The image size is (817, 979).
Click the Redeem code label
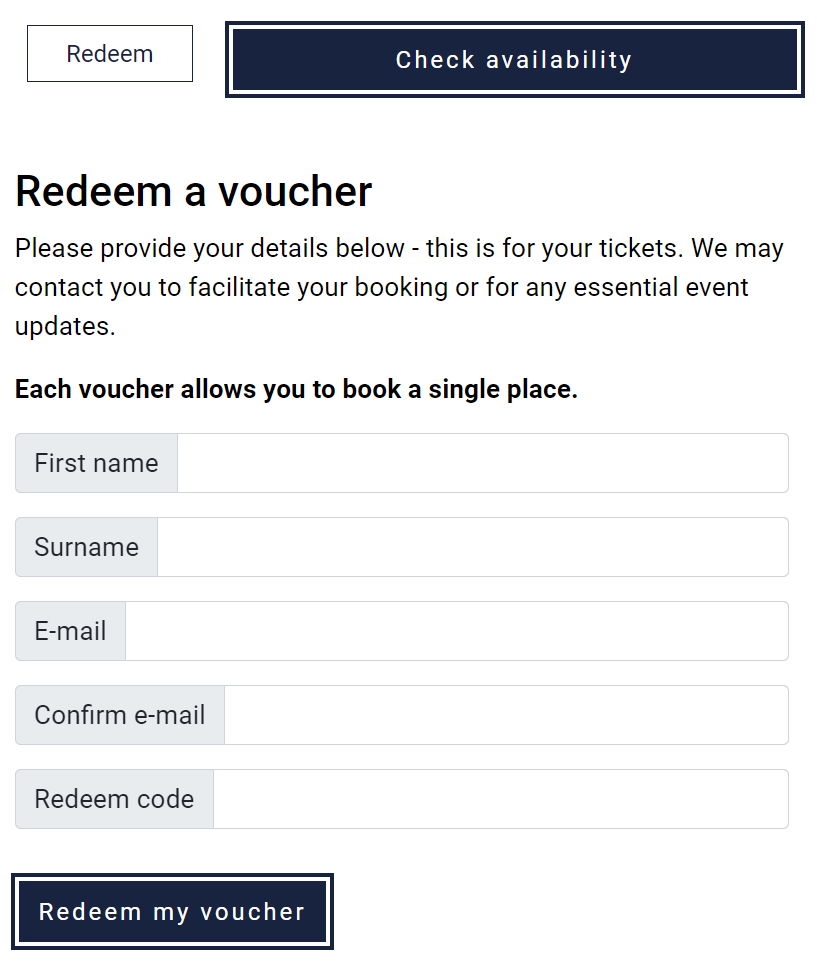114,799
